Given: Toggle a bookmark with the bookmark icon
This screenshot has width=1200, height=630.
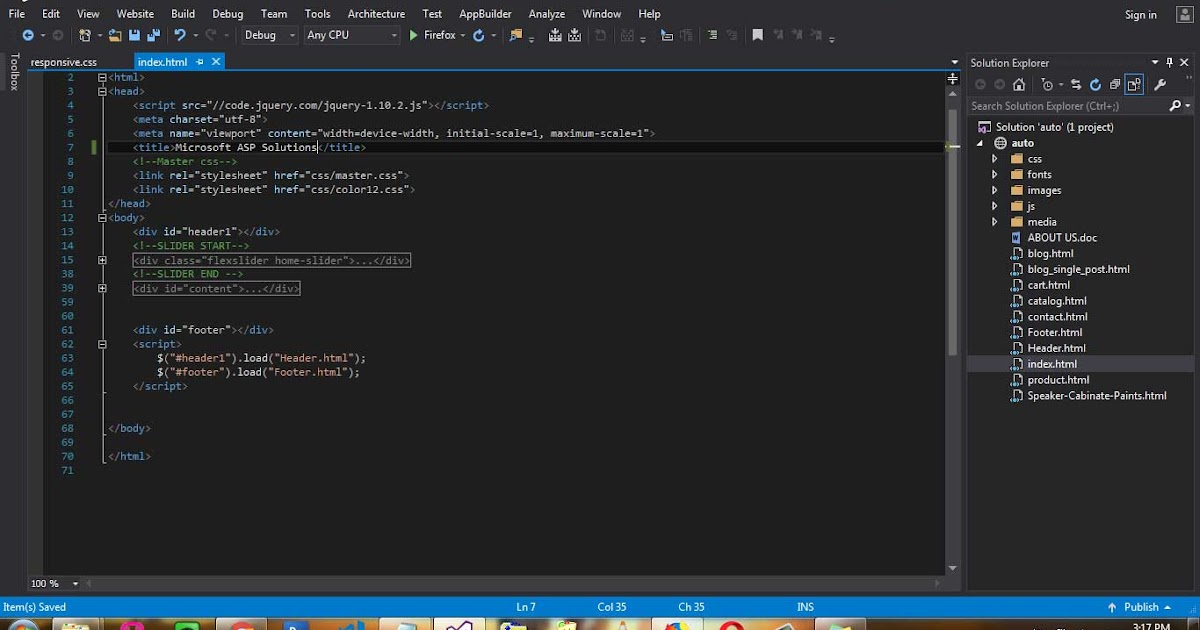Looking at the screenshot, I should pyautogui.click(x=757, y=35).
